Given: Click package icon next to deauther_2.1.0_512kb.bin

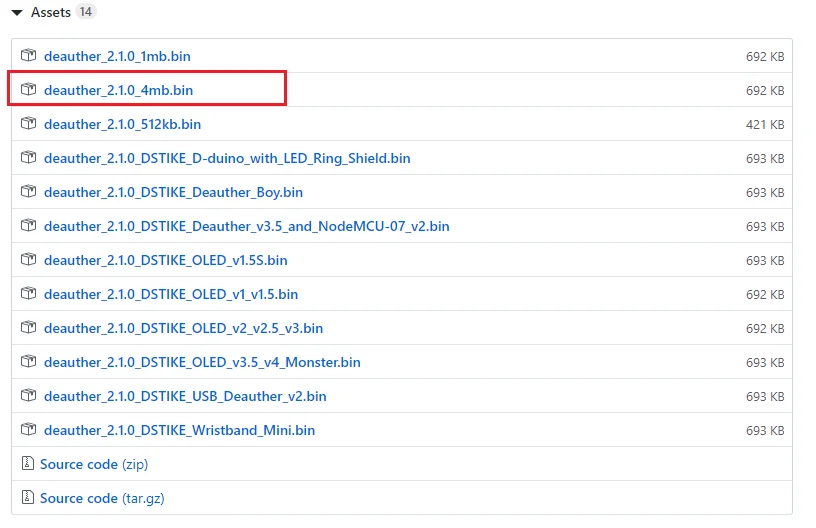Looking at the screenshot, I should pyautogui.click(x=29, y=123).
